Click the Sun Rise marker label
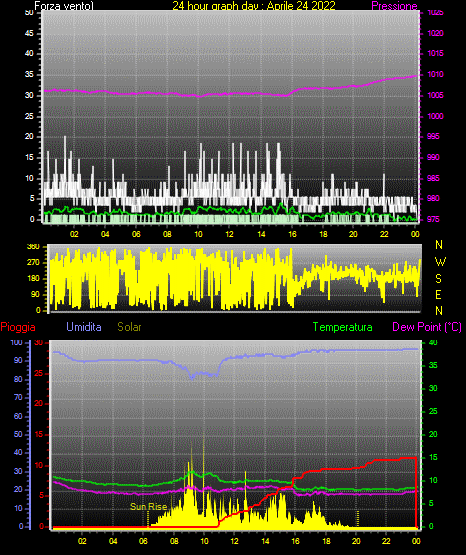 (148, 507)
